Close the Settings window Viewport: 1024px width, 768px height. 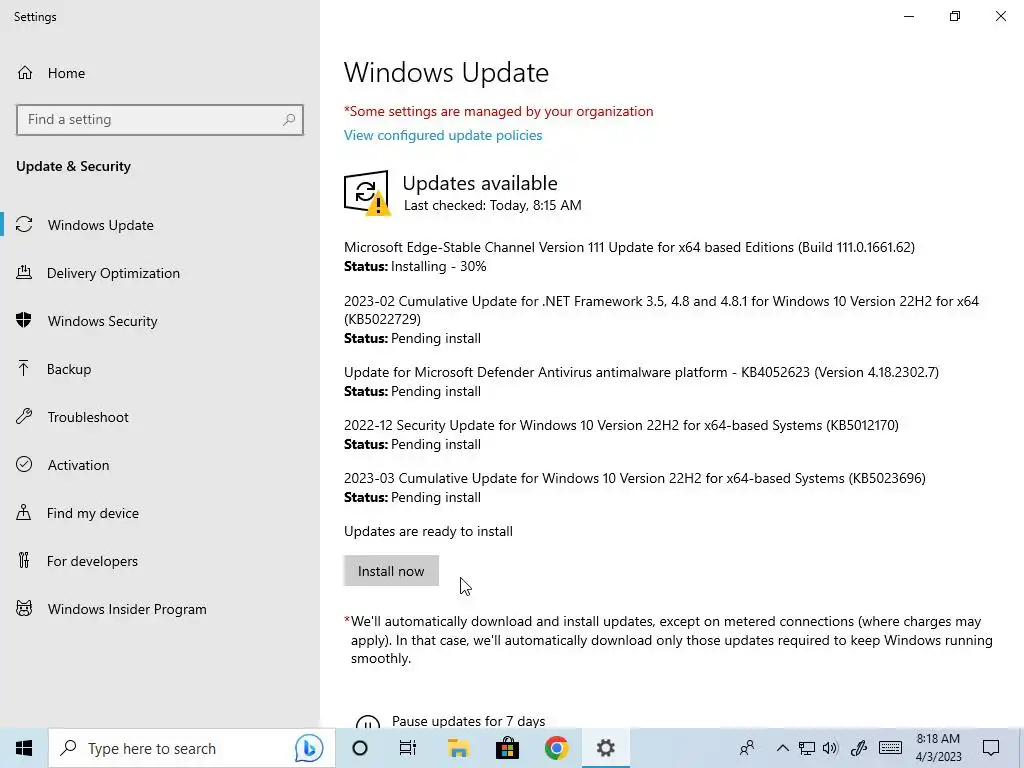1000,16
